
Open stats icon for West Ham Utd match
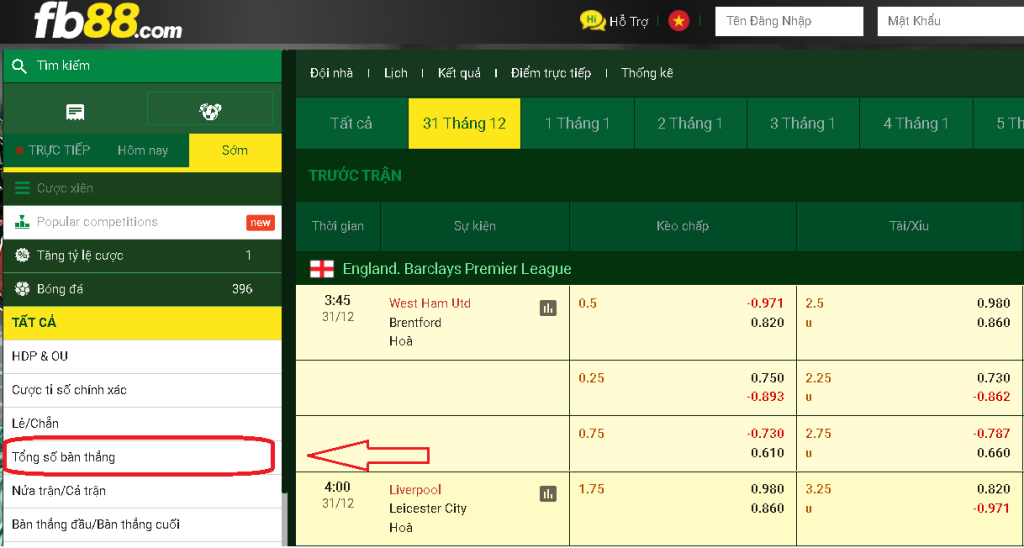(548, 308)
